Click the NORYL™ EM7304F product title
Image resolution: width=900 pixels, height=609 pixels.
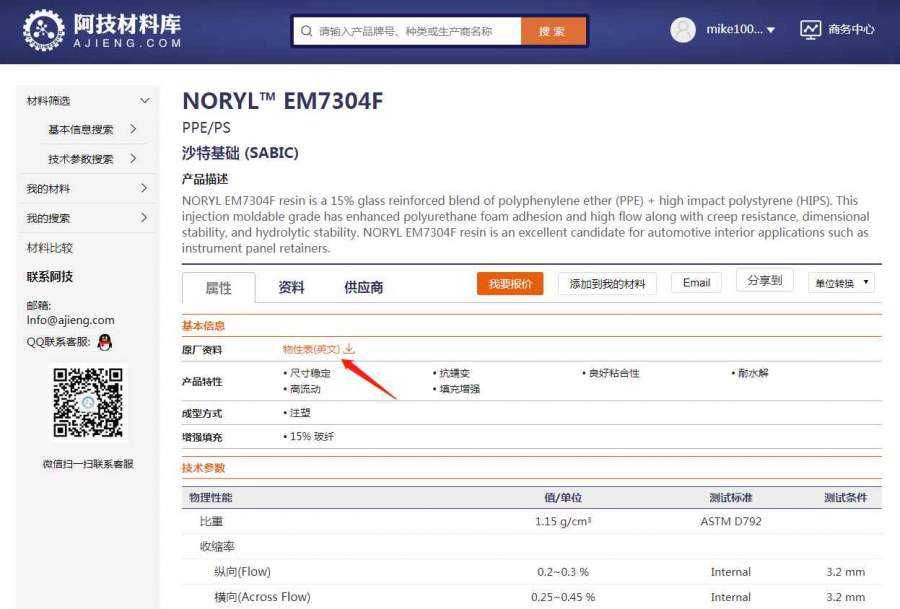[x=282, y=101]
